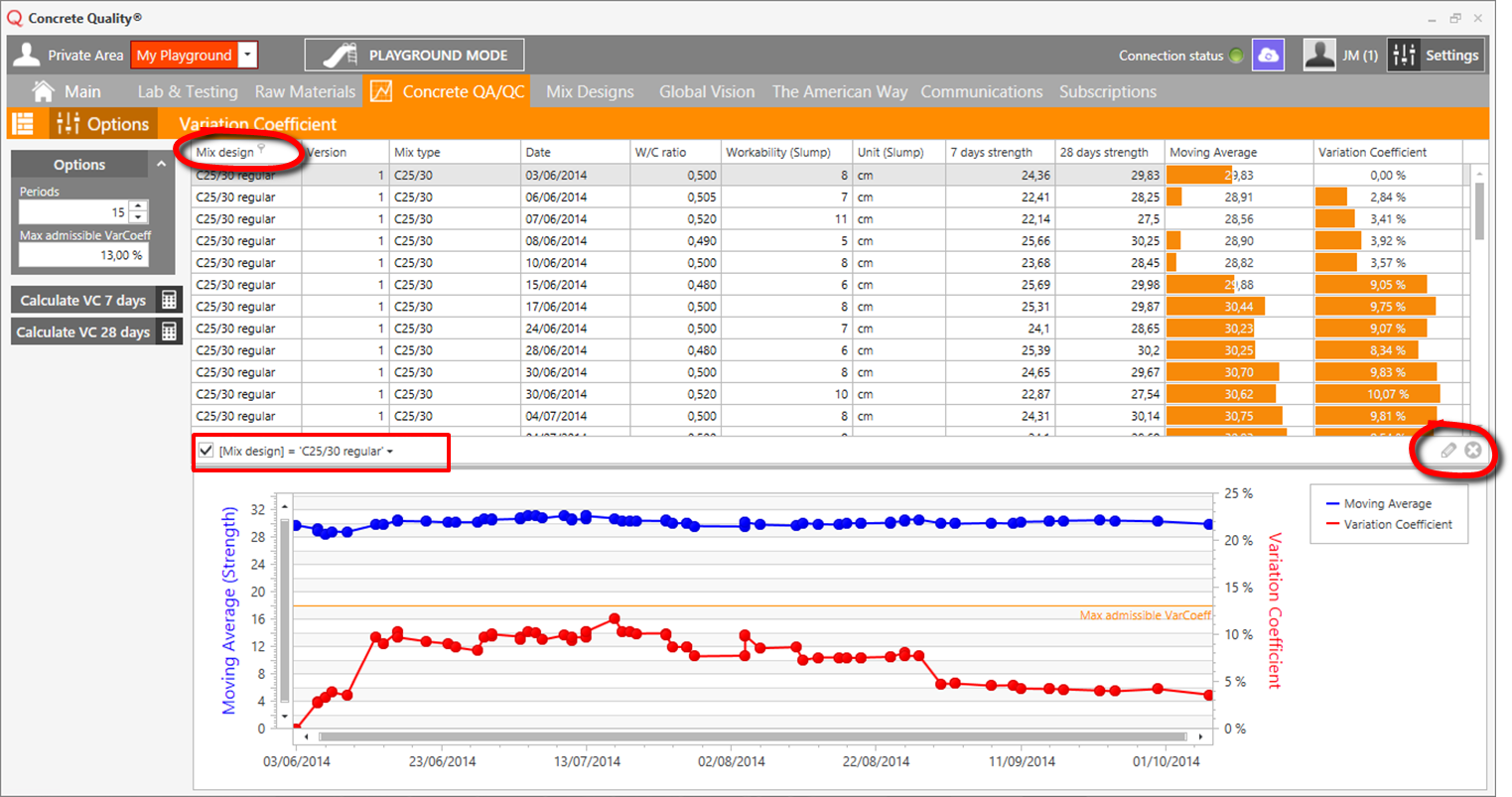This screenshot has width=1512, height=797.
Task: Open the Main home icon
Action: tap(43, 91)
